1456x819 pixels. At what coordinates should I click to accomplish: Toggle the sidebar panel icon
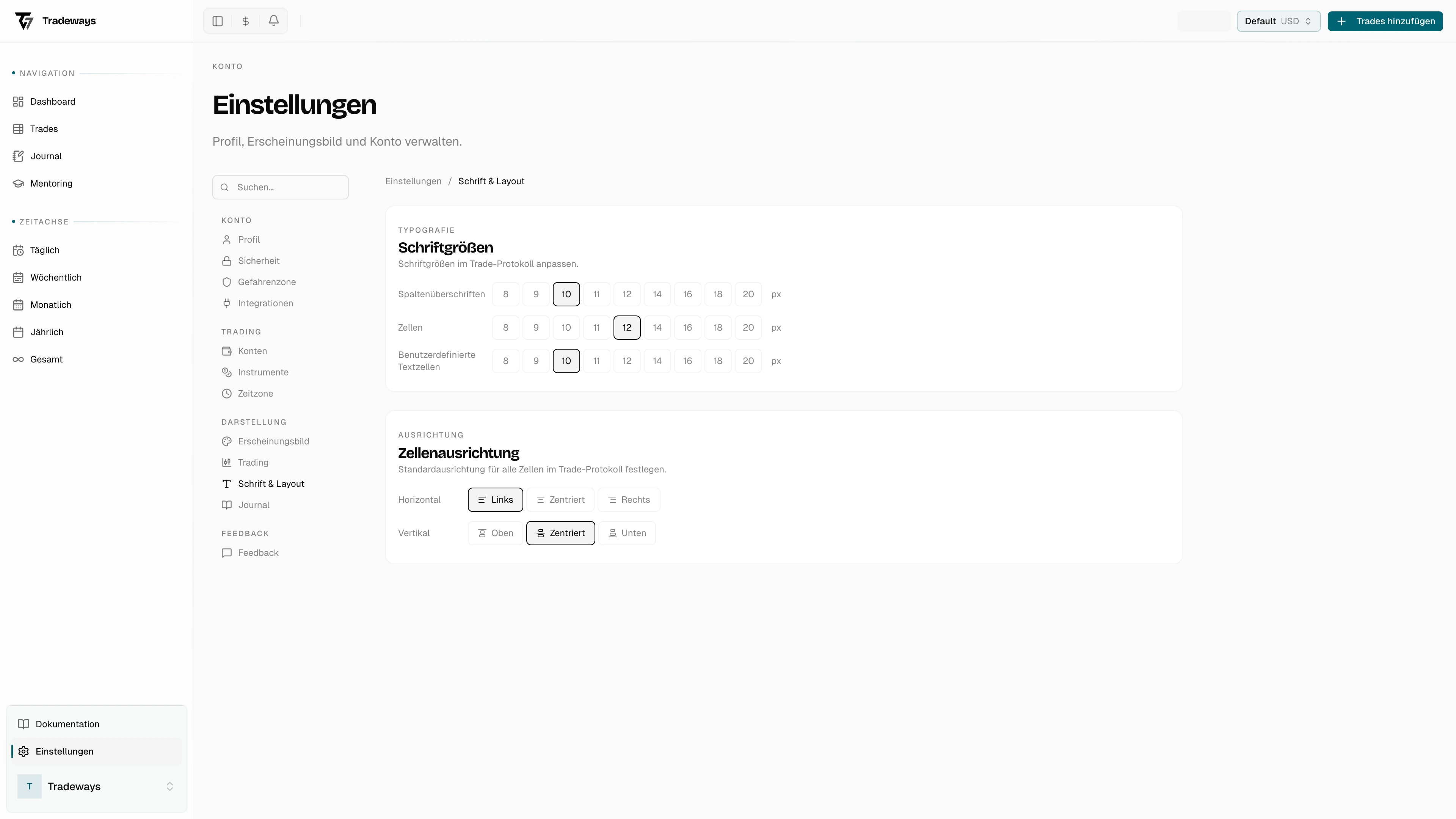point(218,21)
